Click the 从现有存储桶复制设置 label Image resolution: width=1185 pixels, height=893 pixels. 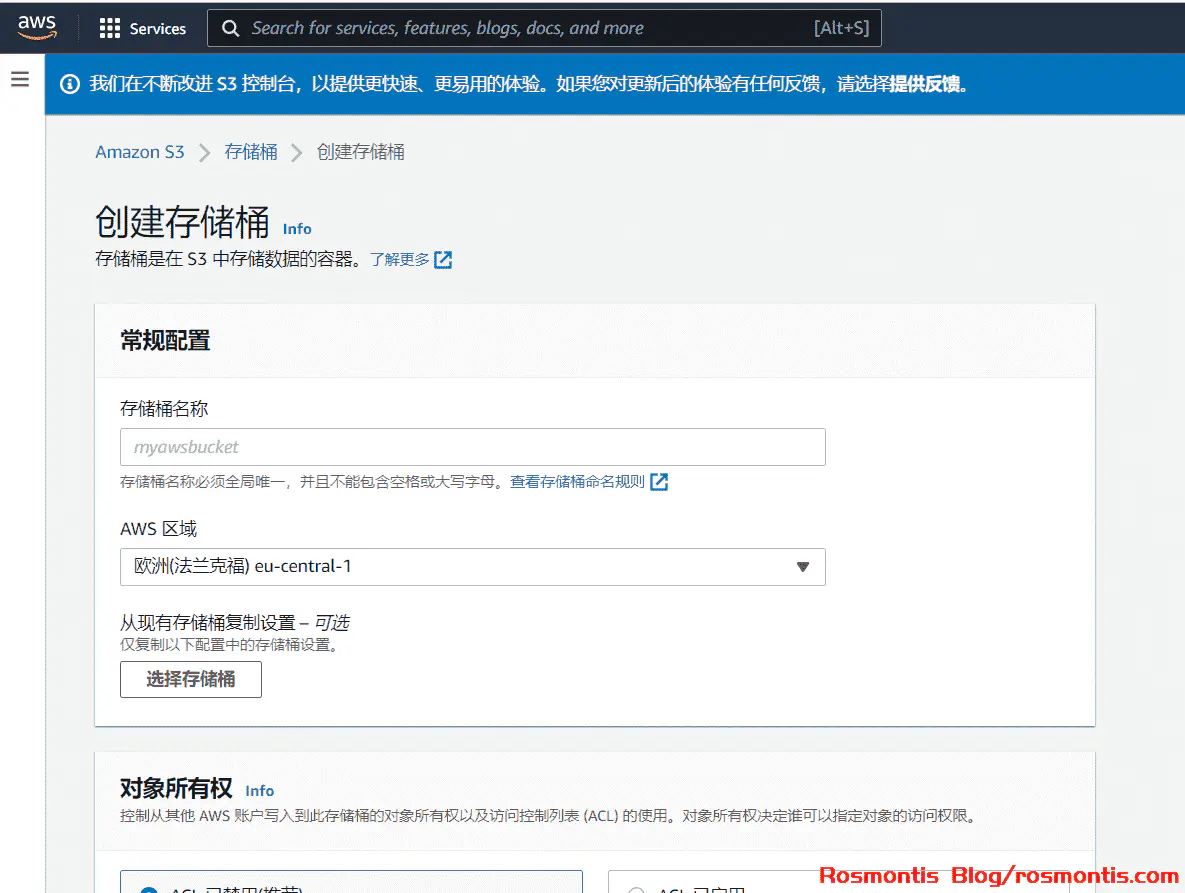[x=207, y=623]
